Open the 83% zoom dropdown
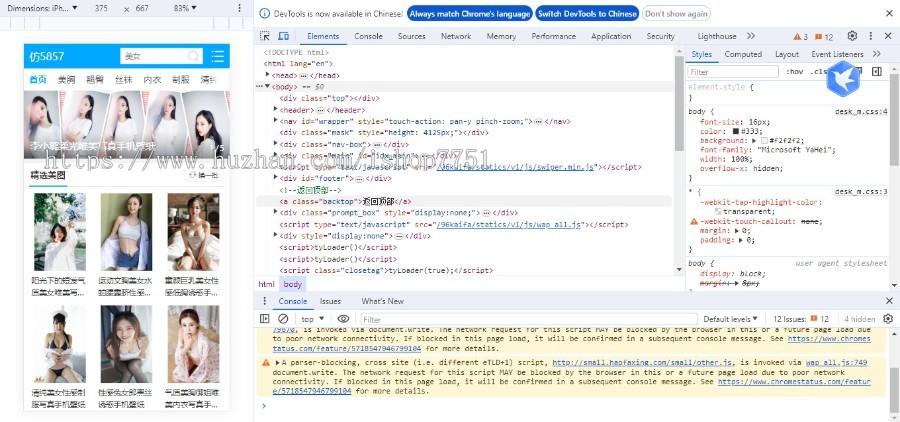The width and height of the screenshot is (900, 422). 184,8
